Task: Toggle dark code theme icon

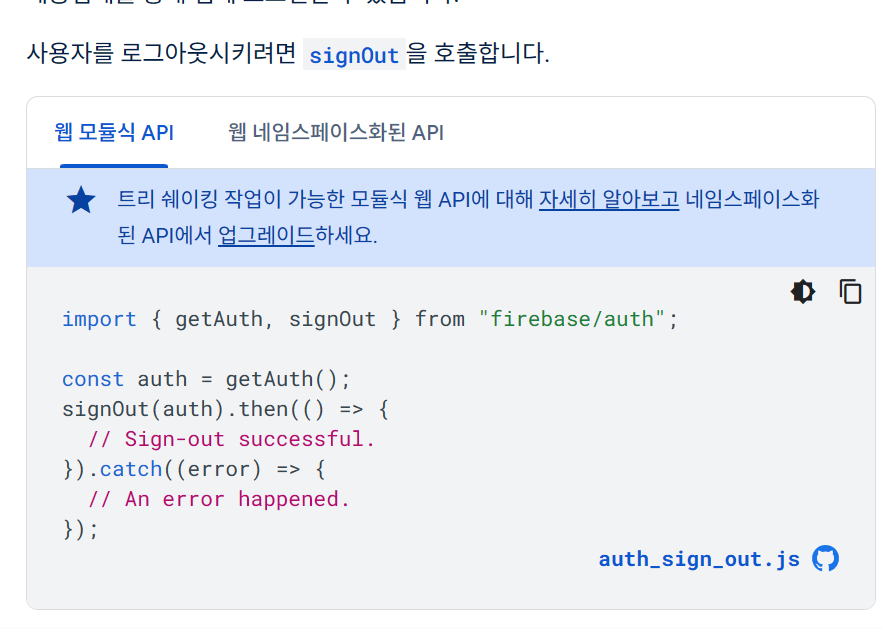Action: (802, 292)
